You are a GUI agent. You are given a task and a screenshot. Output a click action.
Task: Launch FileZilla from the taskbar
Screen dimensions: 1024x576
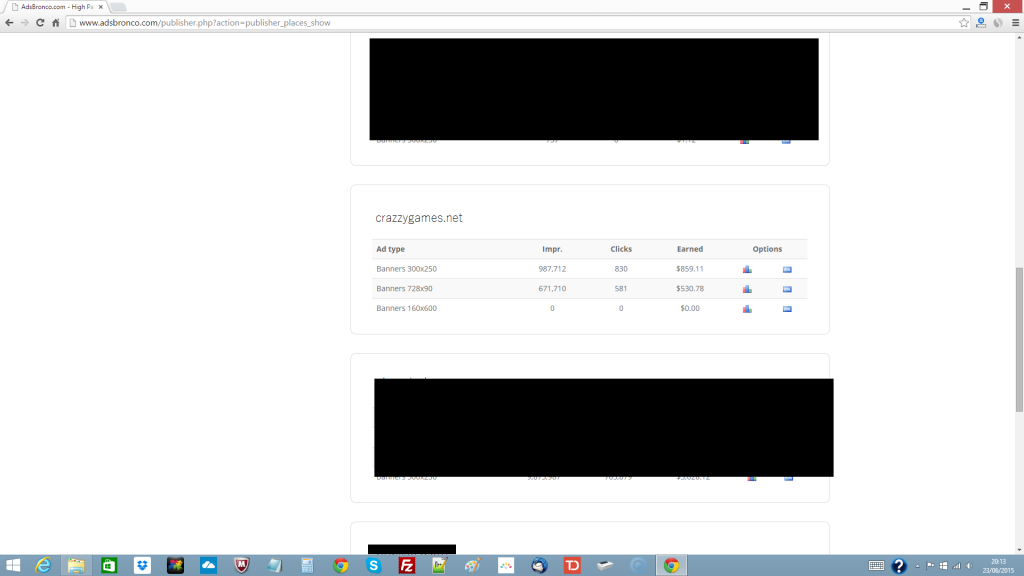407,566
